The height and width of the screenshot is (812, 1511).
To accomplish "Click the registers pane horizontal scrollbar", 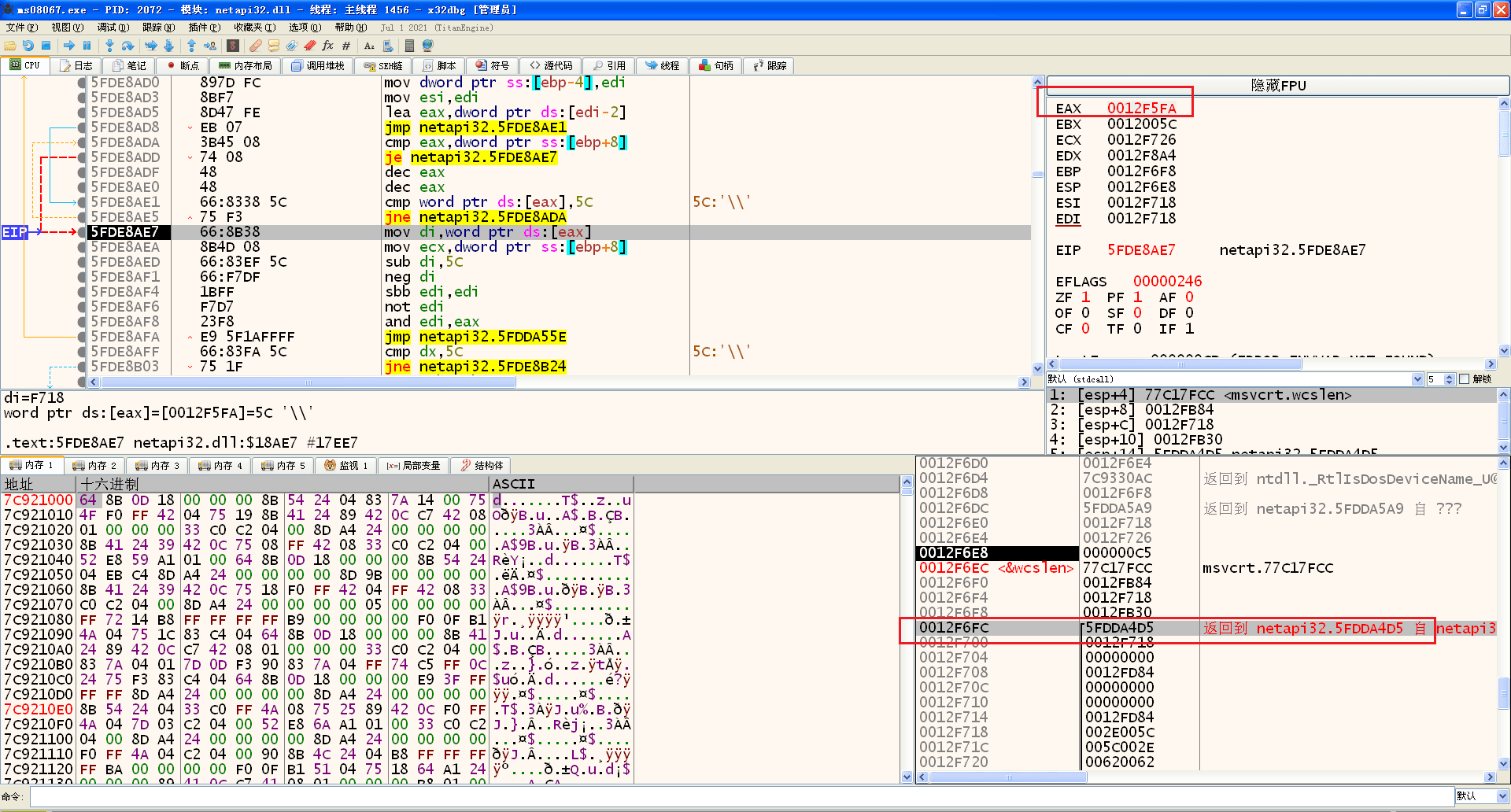I will click(x=1272, y=364).
